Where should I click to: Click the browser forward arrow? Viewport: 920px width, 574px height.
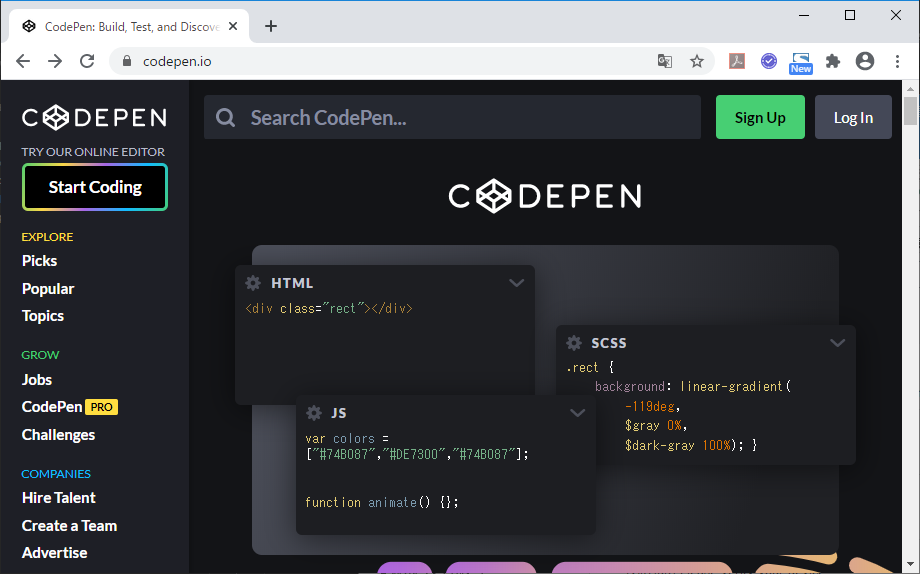click(x=55, y=61)
